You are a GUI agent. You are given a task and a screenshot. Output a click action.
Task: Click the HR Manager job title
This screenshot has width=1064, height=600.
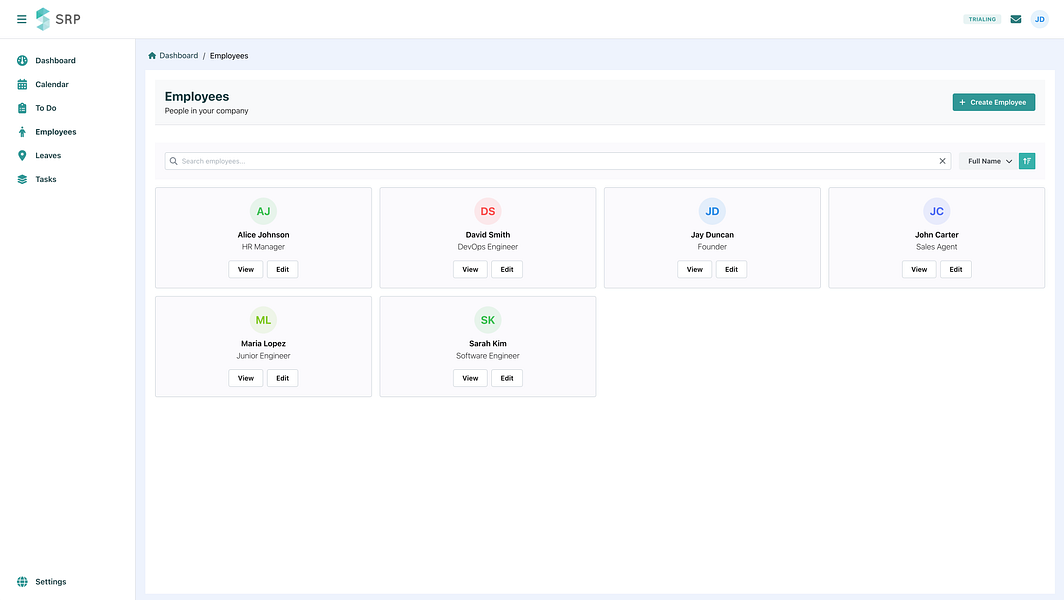(x=263, y=247)
